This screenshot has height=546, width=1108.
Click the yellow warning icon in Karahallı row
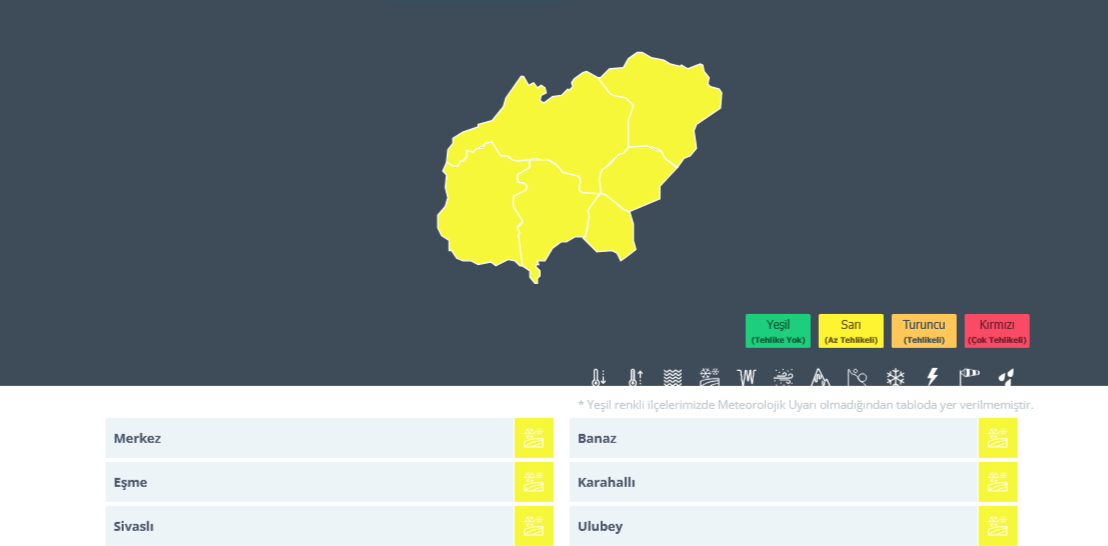click(998, 482)
